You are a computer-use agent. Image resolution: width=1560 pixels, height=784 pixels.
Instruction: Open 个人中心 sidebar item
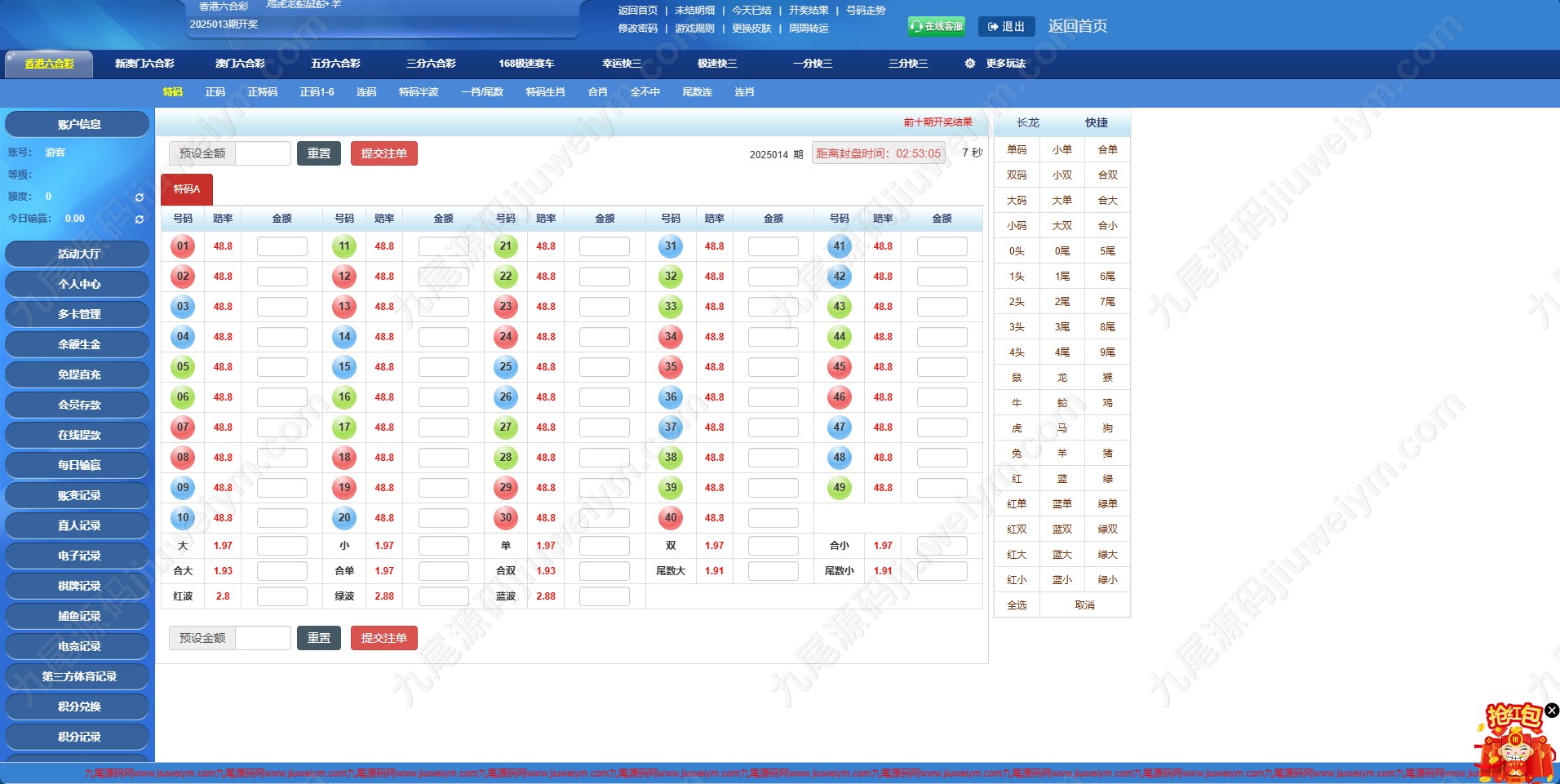pos(78,284)
